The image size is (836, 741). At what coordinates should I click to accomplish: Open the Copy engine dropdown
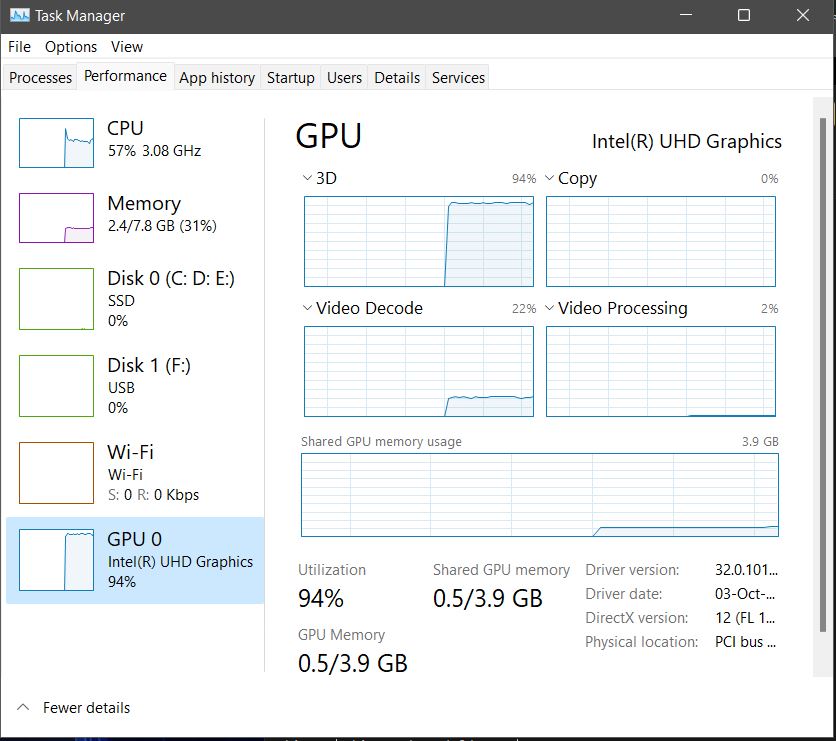[549, 178]
